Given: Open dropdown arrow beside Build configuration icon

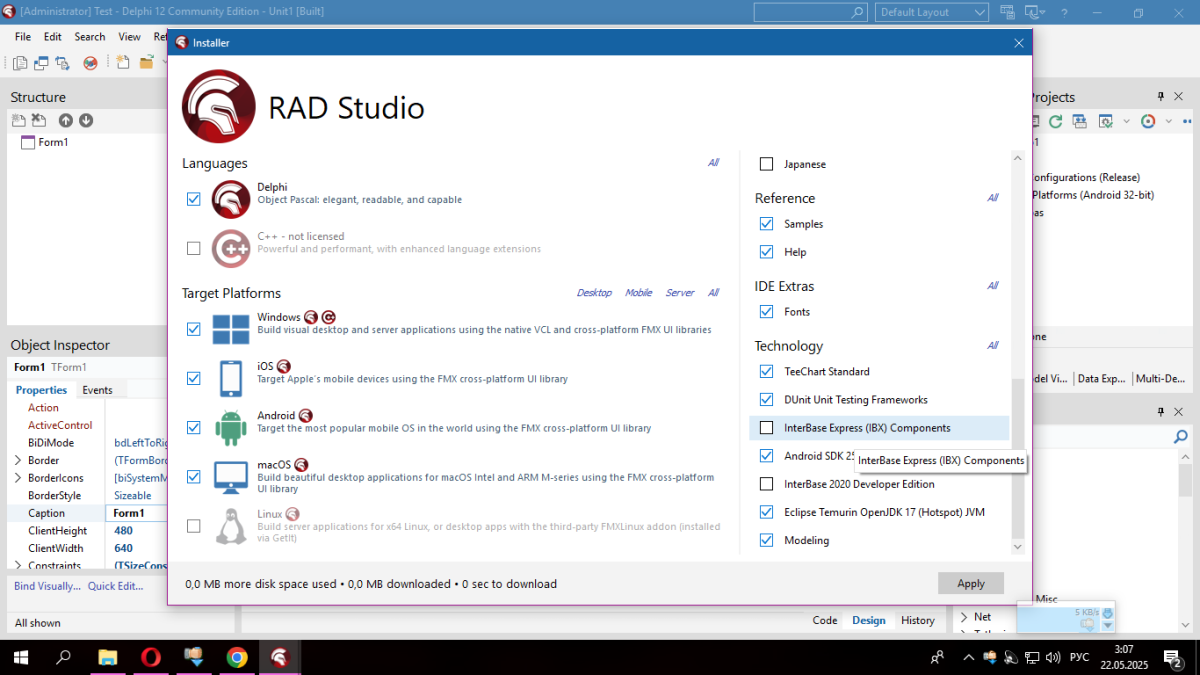Looking at the screenshot, I should pos(1126,121).
